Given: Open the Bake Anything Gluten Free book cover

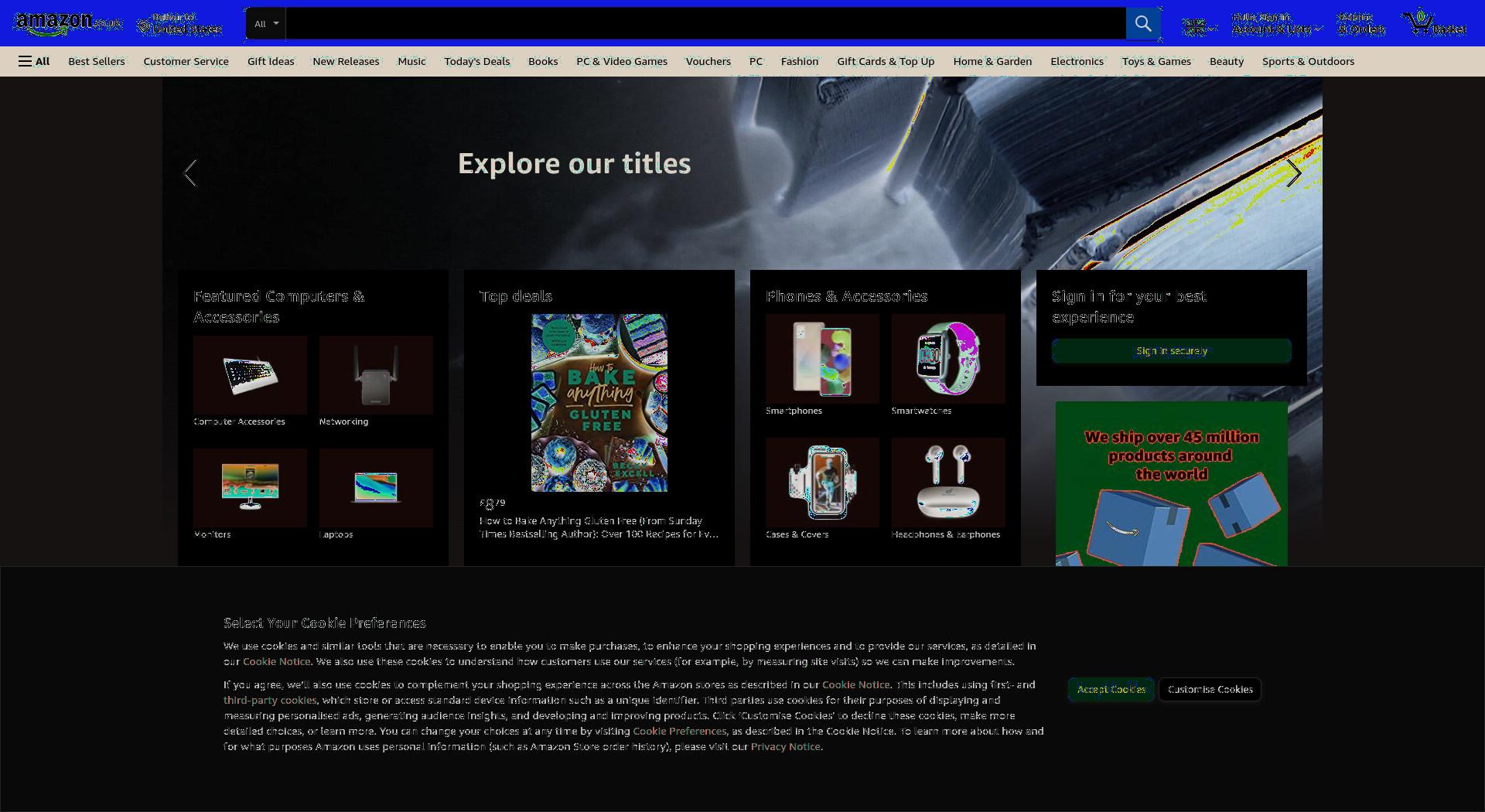Looking at the screenshot, I should point(599,403).
